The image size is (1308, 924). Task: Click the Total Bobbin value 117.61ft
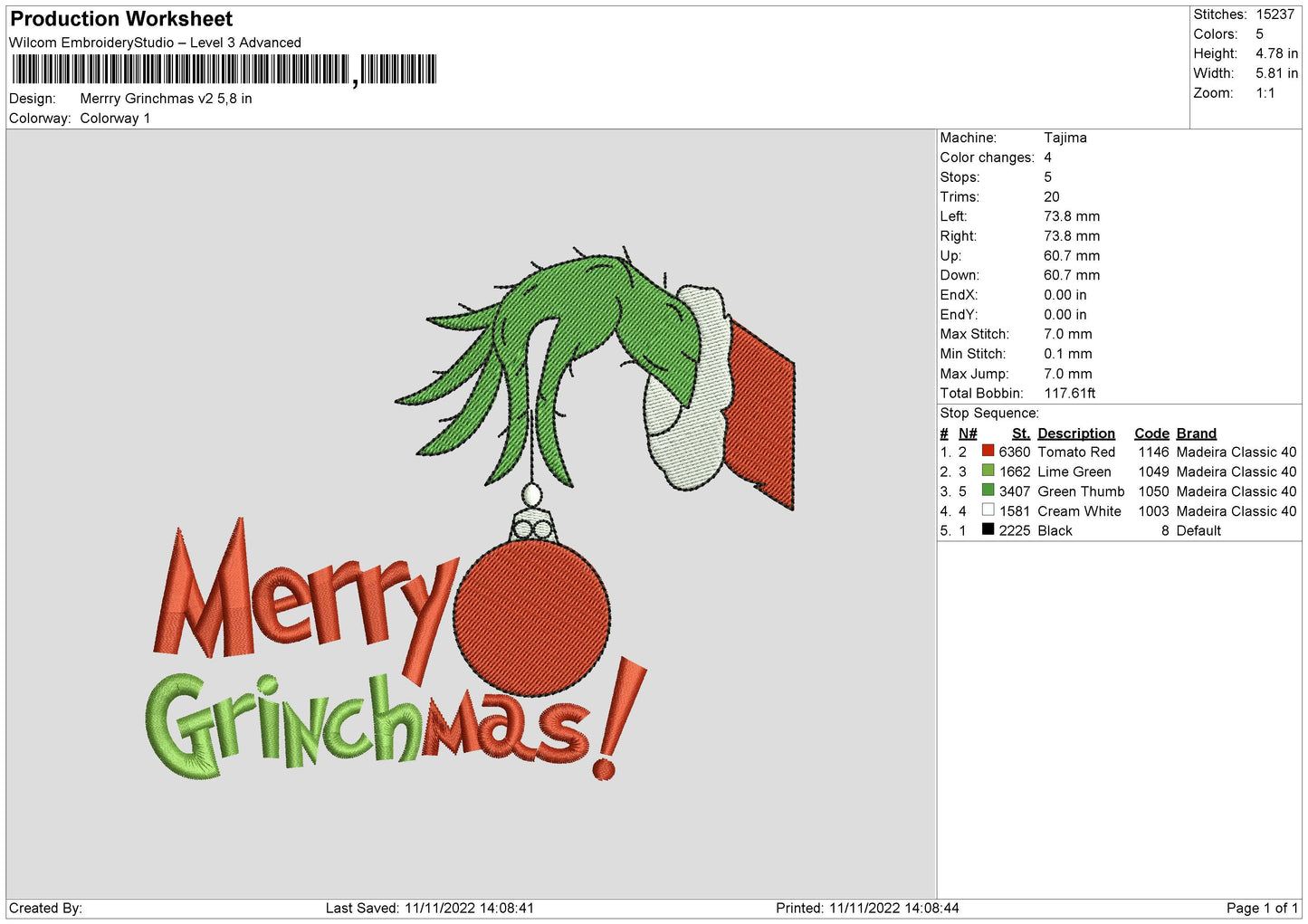1070,393
